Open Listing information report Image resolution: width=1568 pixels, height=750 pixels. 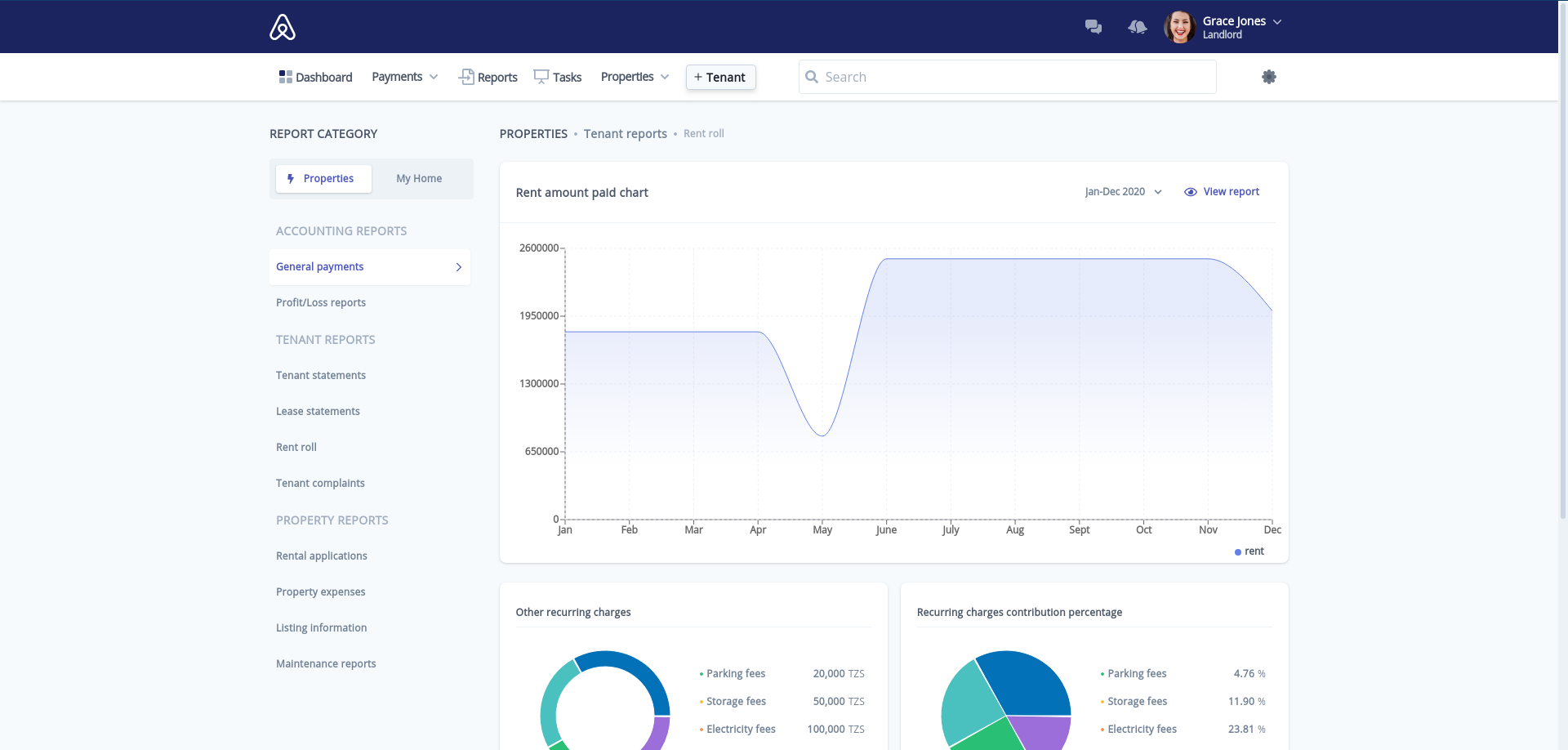coord(322,627)
